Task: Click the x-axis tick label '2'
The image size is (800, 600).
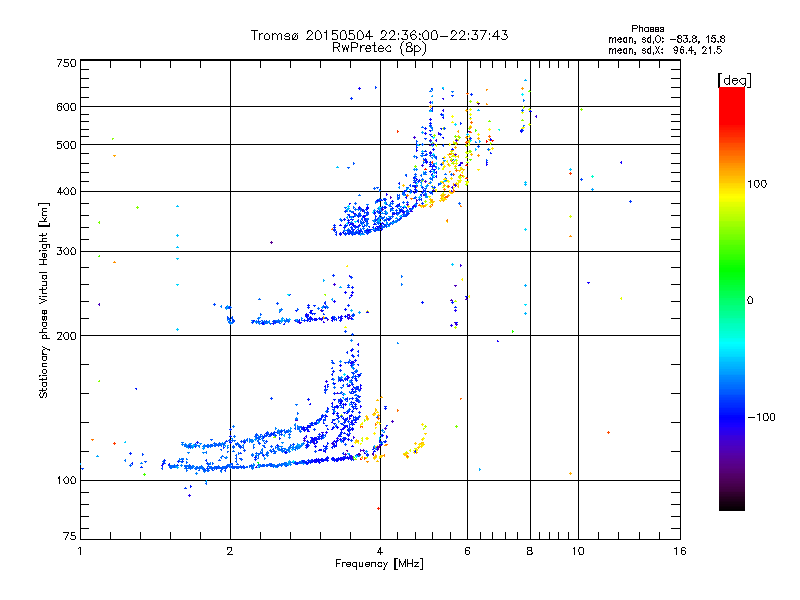Action: click(x=230, y=551)
